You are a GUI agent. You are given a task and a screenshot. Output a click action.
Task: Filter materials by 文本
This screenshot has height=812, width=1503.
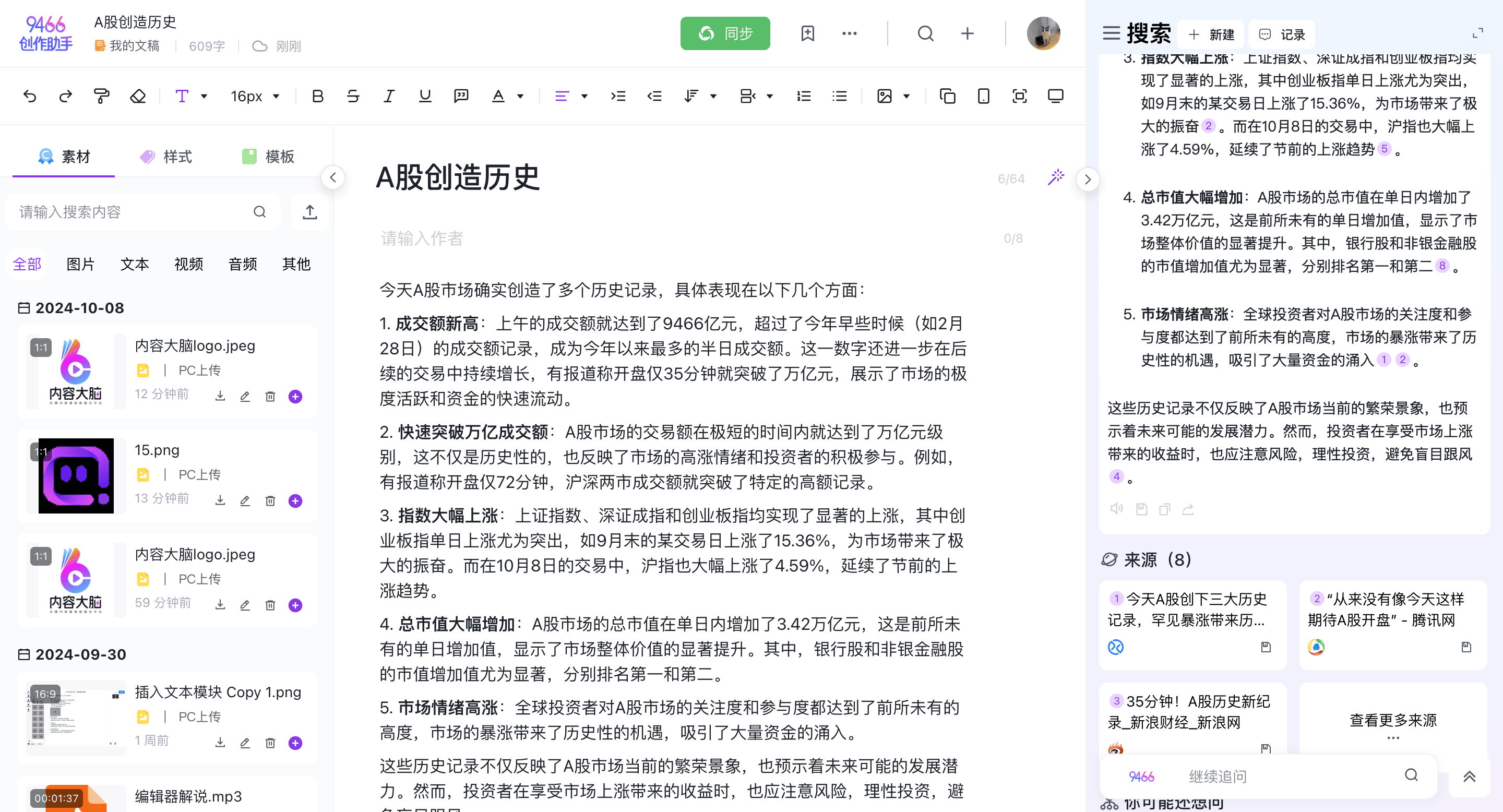tap(135, 264)
